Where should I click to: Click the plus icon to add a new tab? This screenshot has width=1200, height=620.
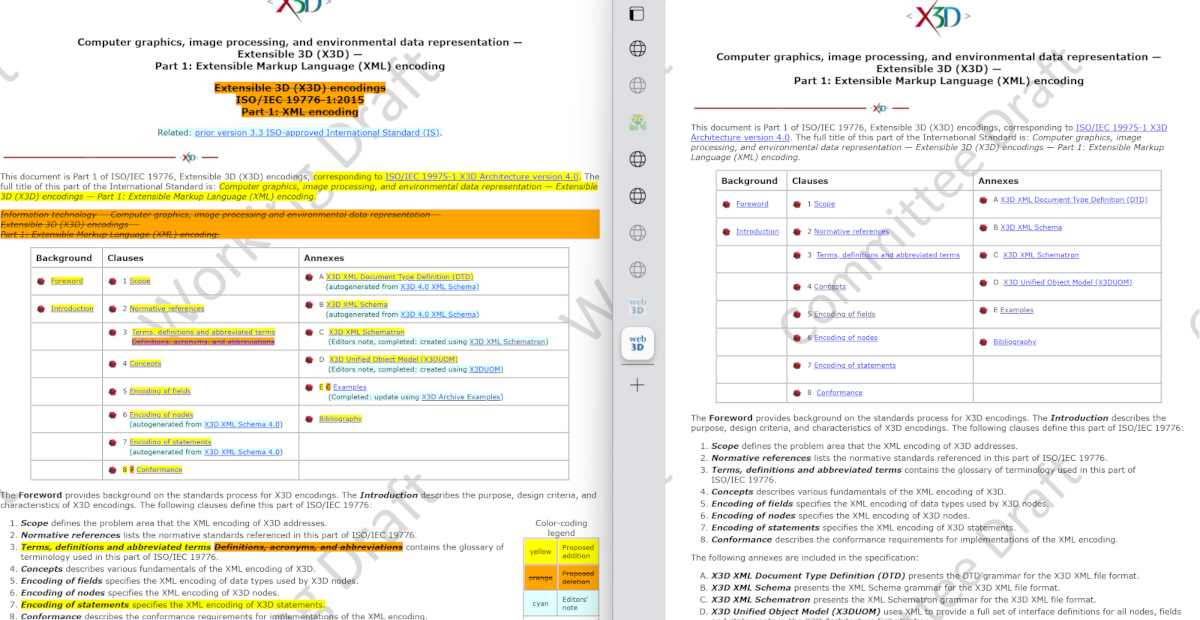coord(637,385)
